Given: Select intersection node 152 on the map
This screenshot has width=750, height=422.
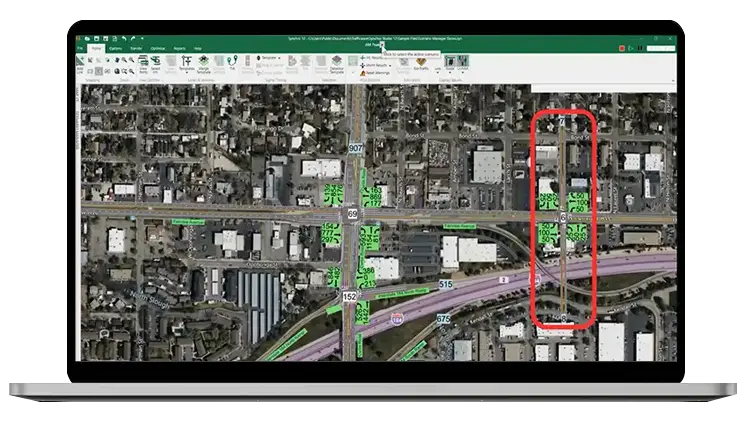Looking at the screenshot, I should (x=350, y=297).
